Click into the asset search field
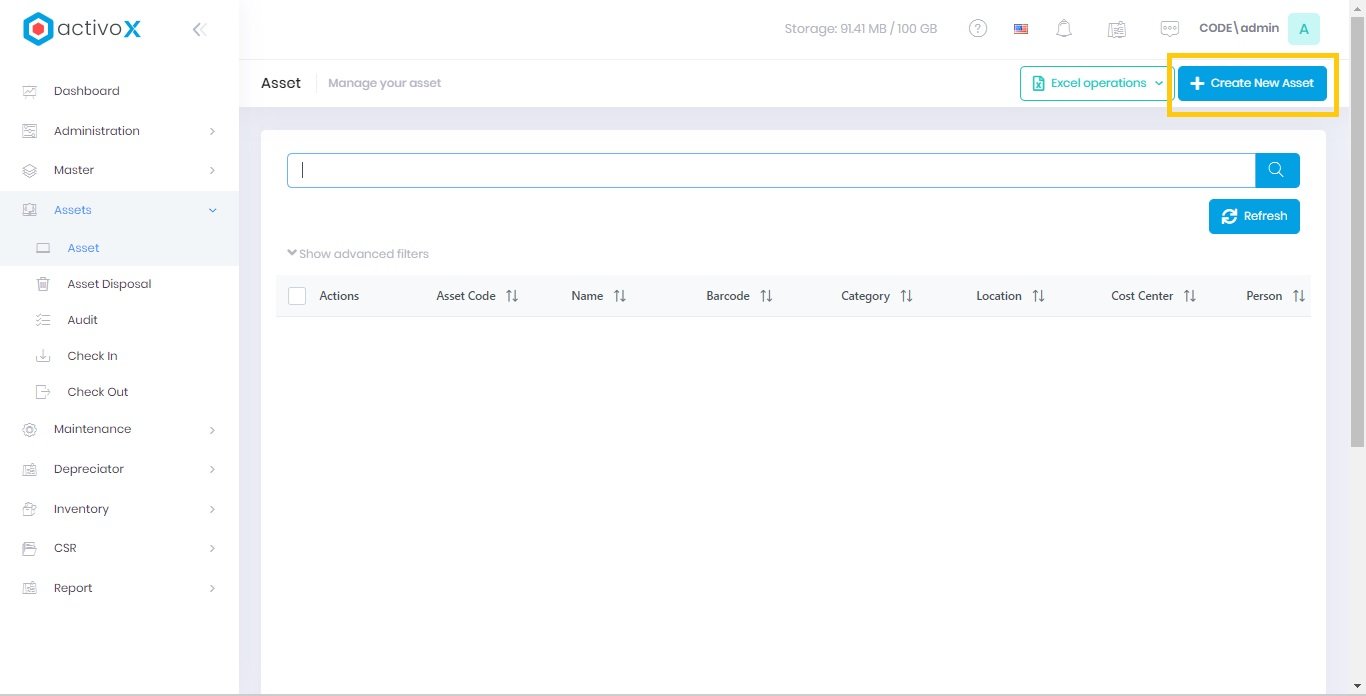 pyautogui.click(x=770, y=170)
